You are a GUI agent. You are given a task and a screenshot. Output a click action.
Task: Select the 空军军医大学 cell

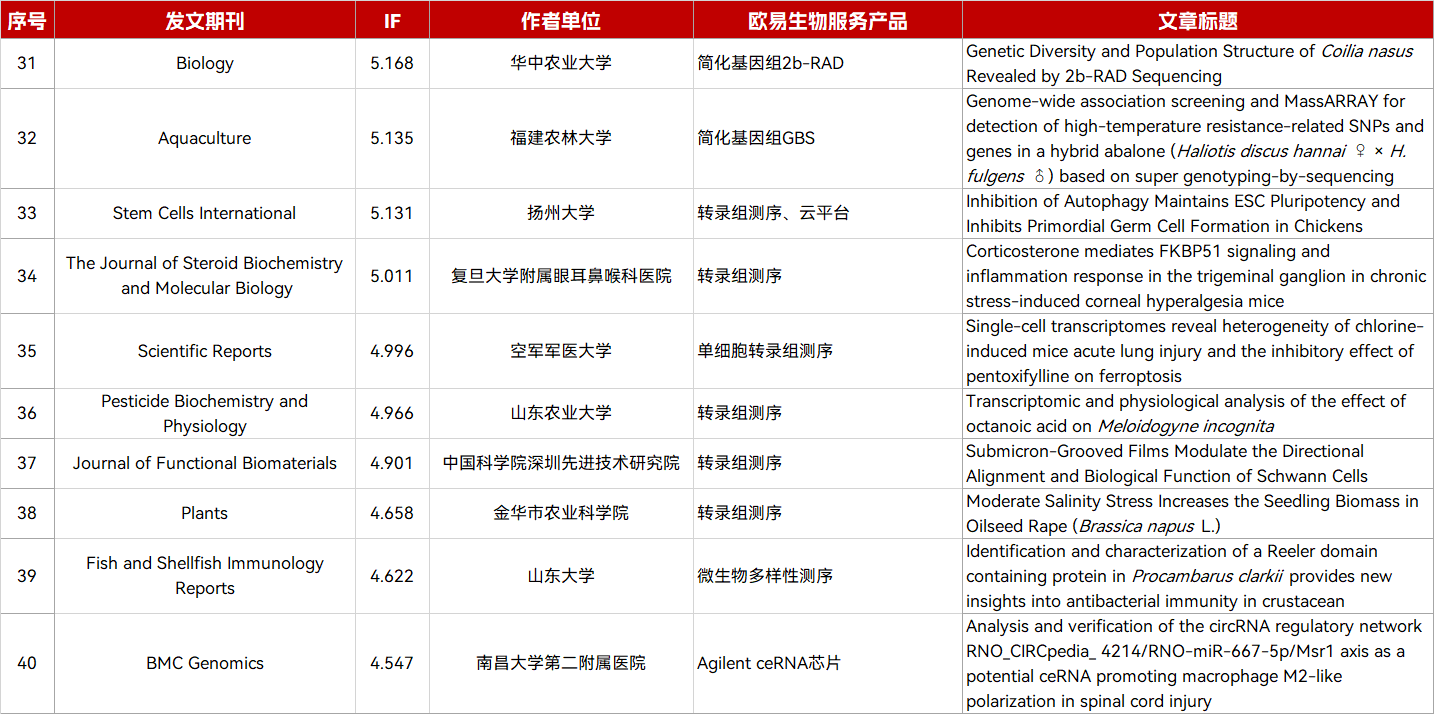(561, 351)
